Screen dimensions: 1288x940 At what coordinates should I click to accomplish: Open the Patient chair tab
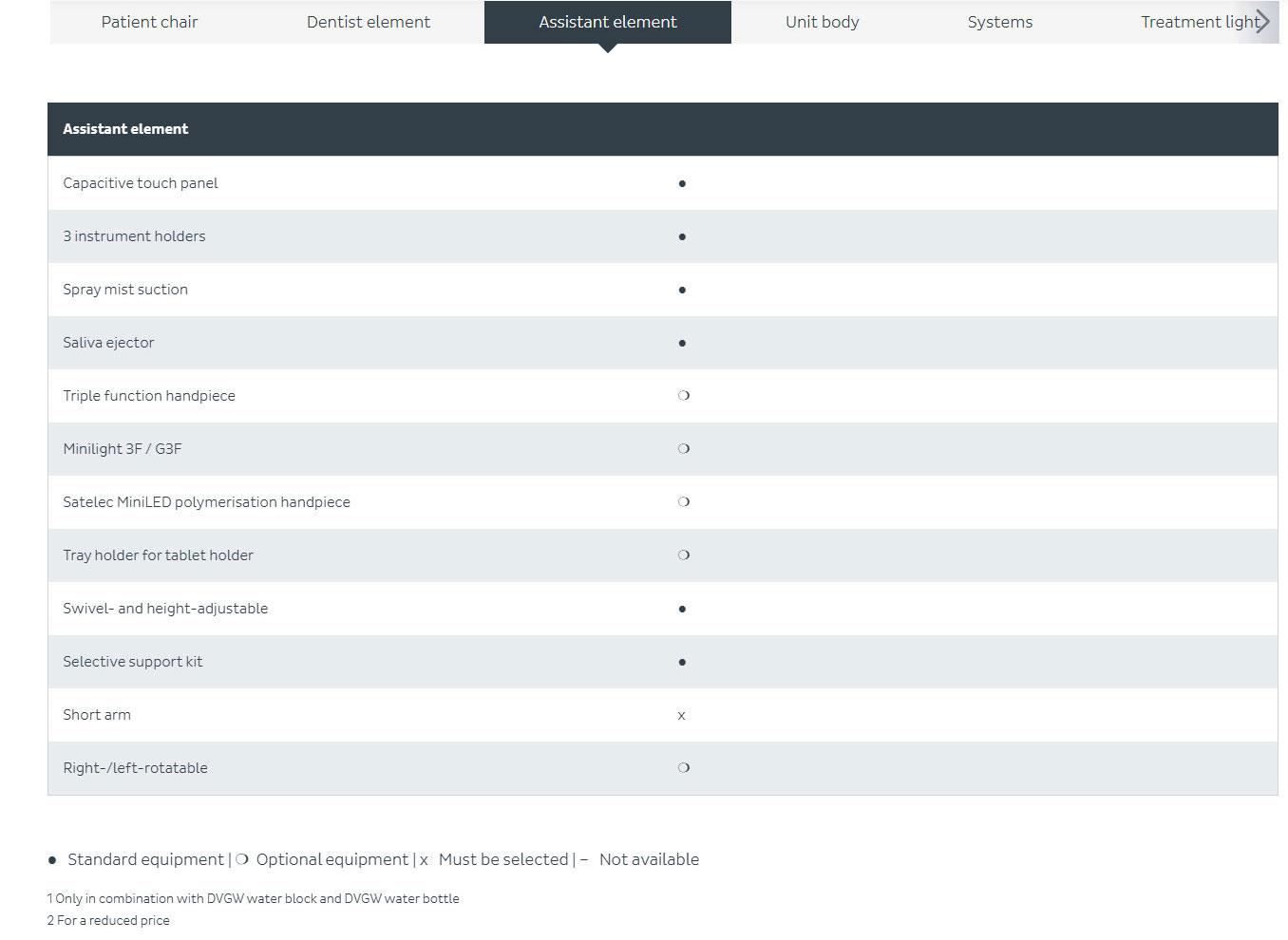(149, 22)
